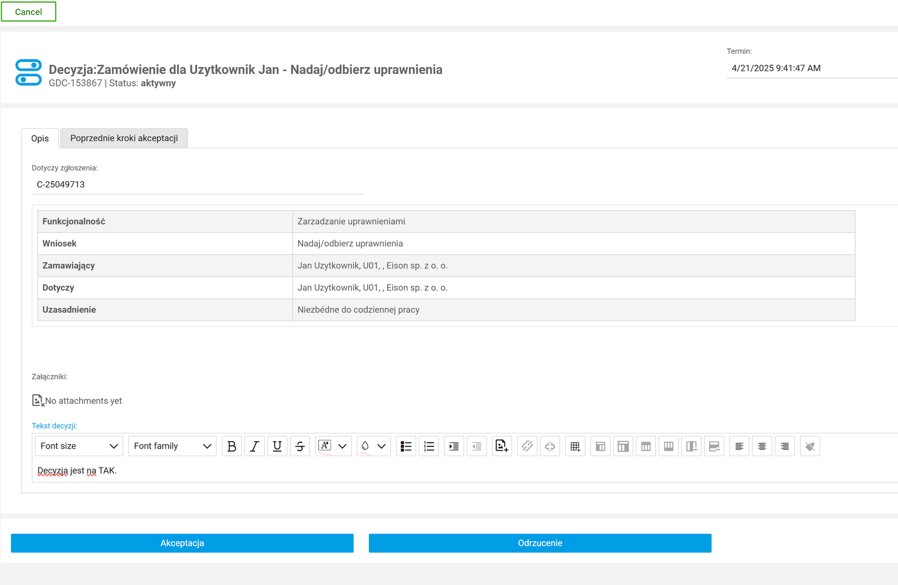Open the Font family dropdown
Screen dimensions: 898x585
(172, 447)
